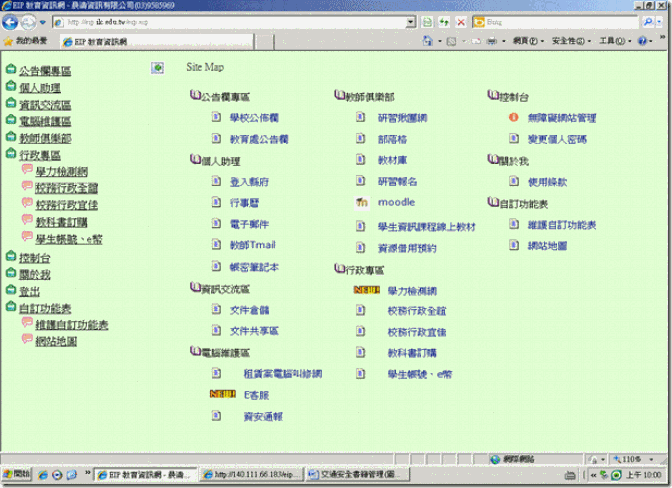672x488 pixels.
Task: Click the Bing search magnifier icon
Action: [x=648, y=22]
